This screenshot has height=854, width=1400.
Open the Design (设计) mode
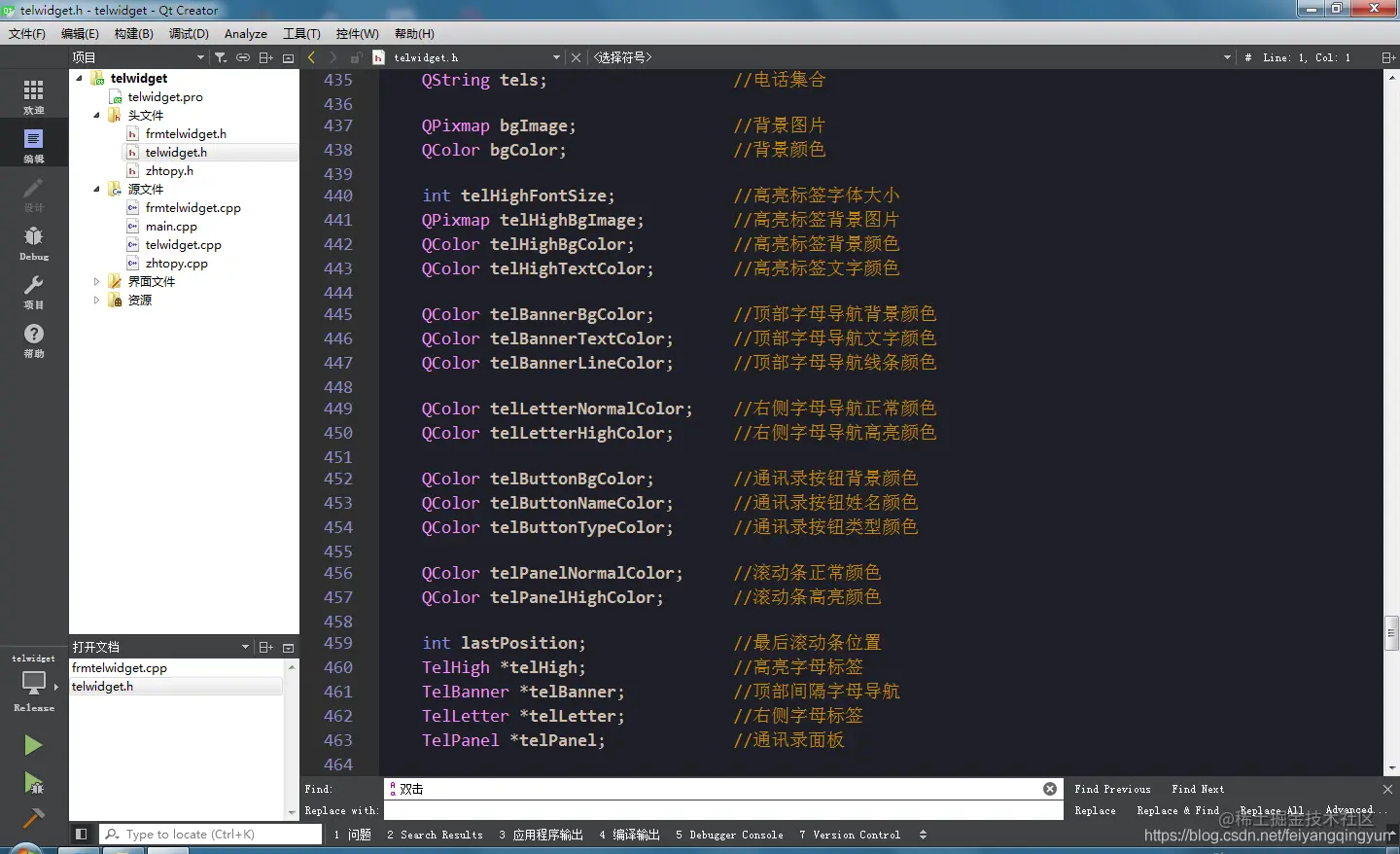click(34, 193)
